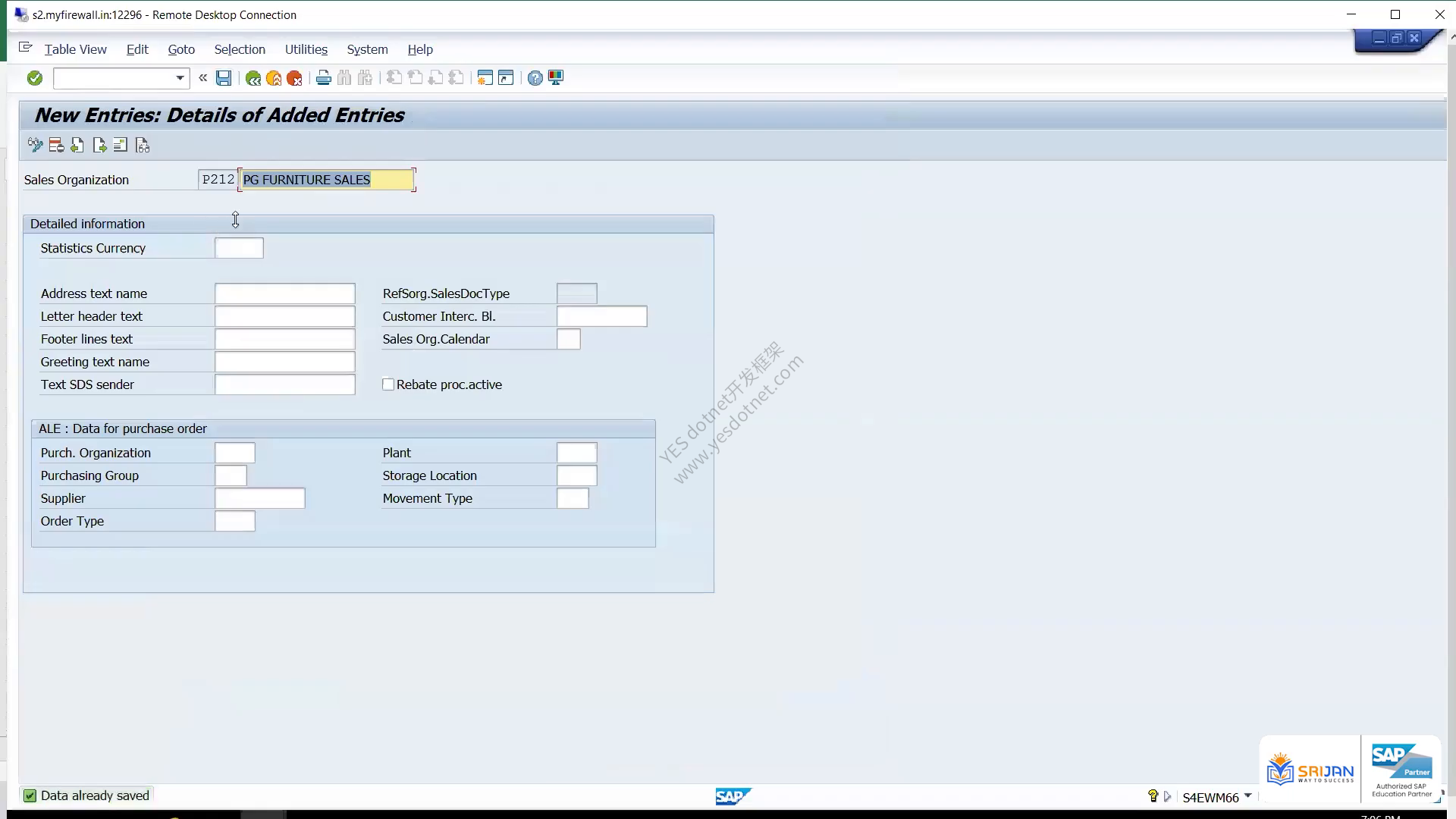The width and height of the screenshot is (1456, 819).
Task: Click the orange Exit icon
Action: coord(274,78)
